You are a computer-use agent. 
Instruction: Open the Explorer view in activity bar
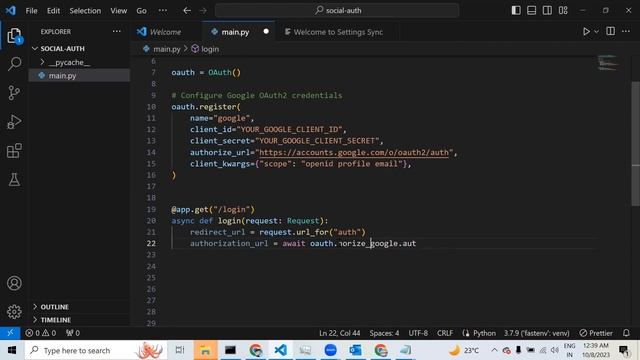coord(14,36)
